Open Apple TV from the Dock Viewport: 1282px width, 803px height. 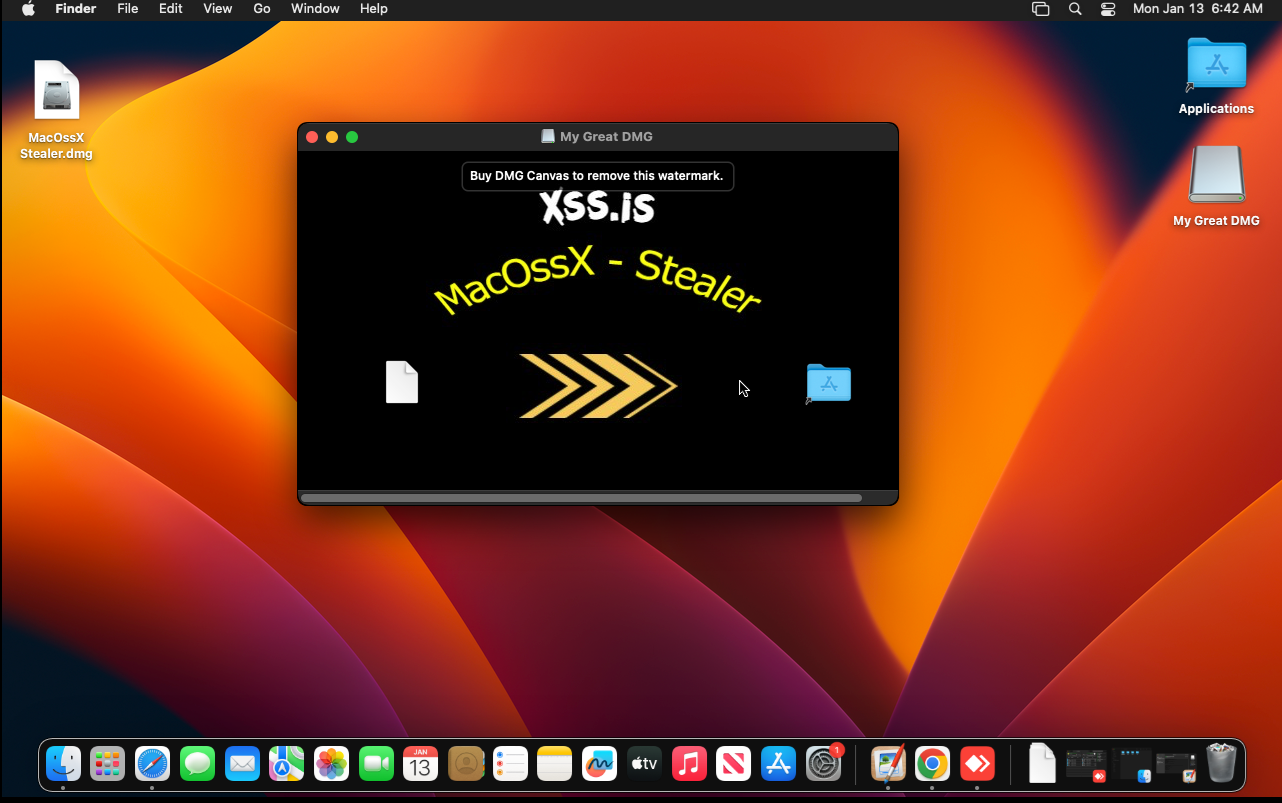[644, 765]
